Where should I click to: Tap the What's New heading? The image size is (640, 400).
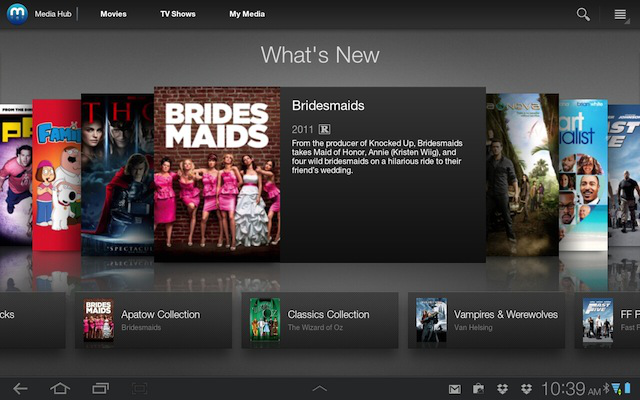click(x=320, y=55)
